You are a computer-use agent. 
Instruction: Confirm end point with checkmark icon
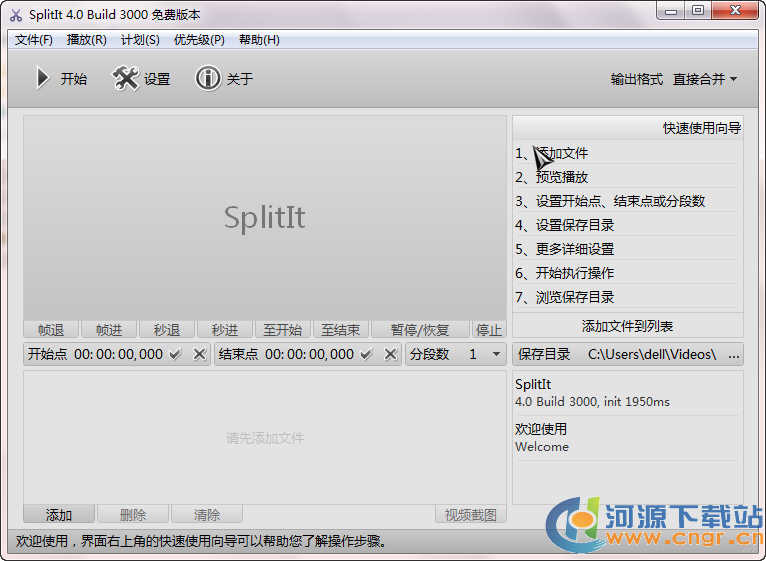[x=367, y=354]
